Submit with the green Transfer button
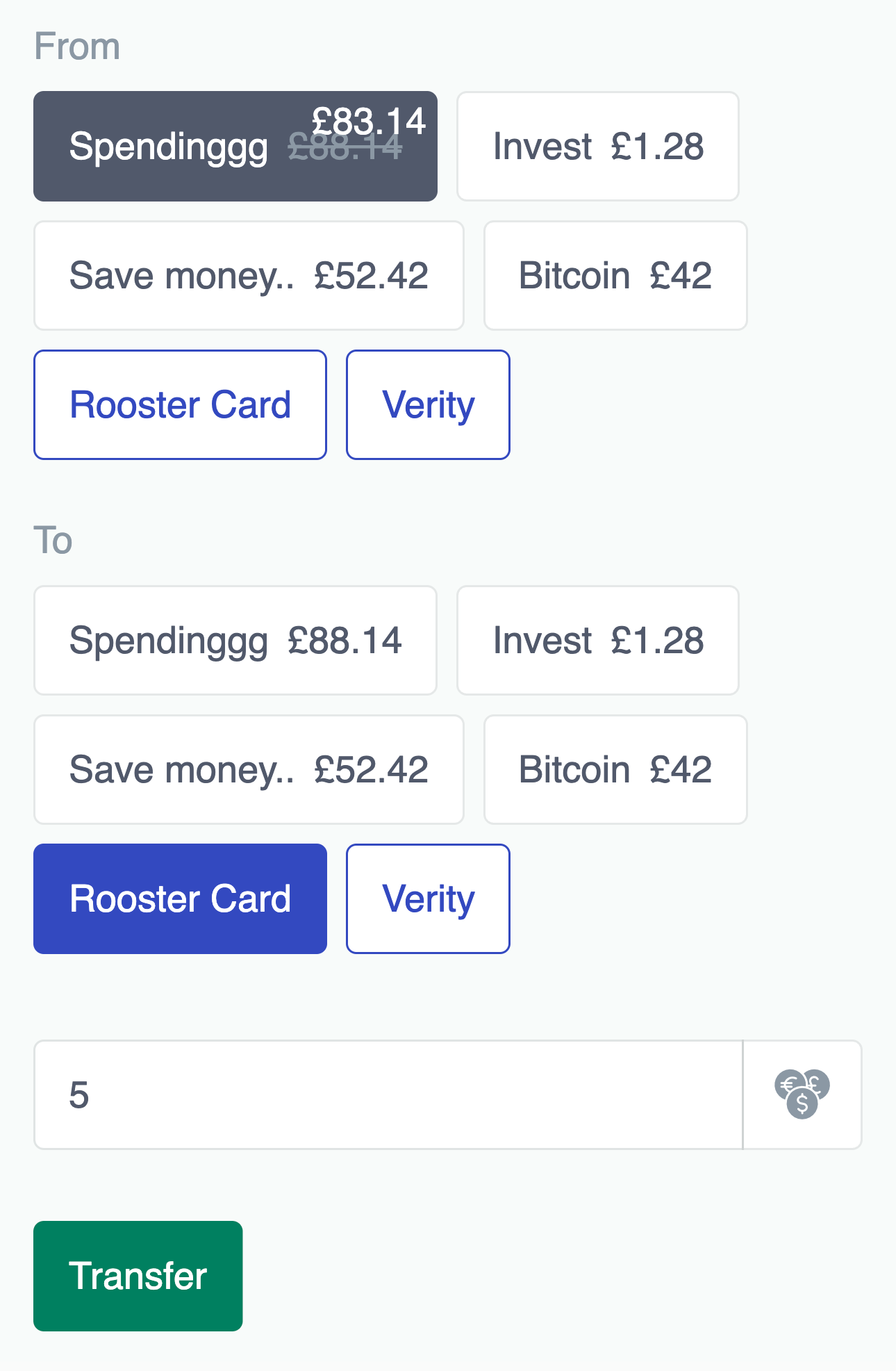This screenshot has height=1371, width=896. tap(138, 1276)
